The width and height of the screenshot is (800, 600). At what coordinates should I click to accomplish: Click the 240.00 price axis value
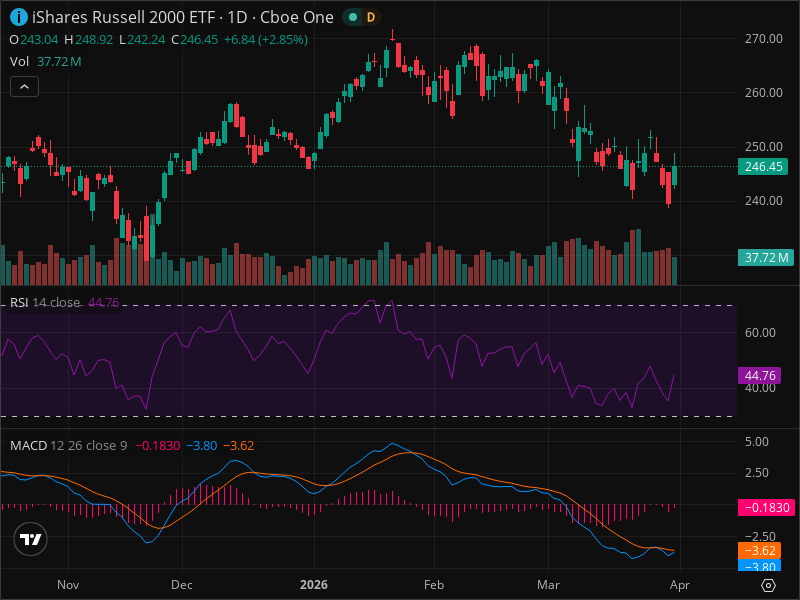(x=764, y=201)
